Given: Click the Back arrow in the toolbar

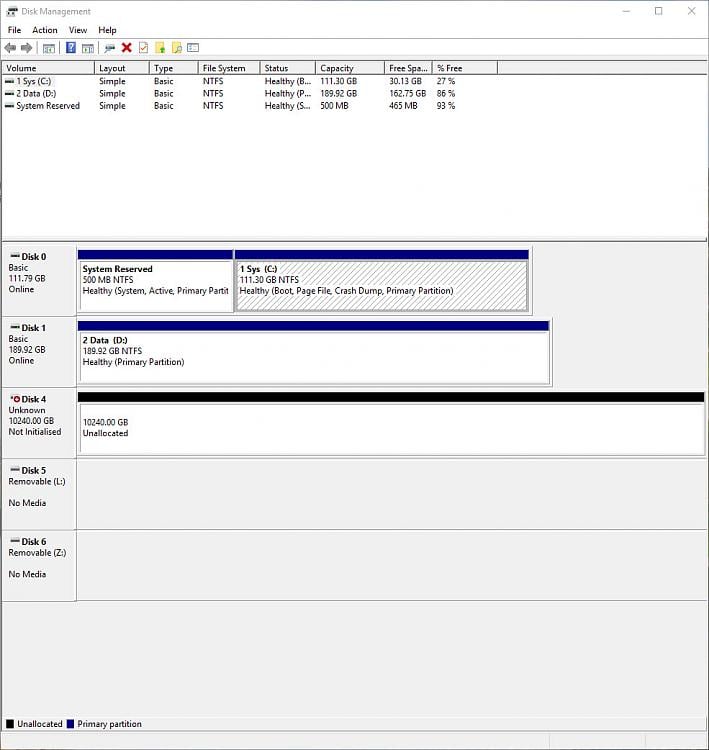Looking at the screenshot, I should pos(10,48).
